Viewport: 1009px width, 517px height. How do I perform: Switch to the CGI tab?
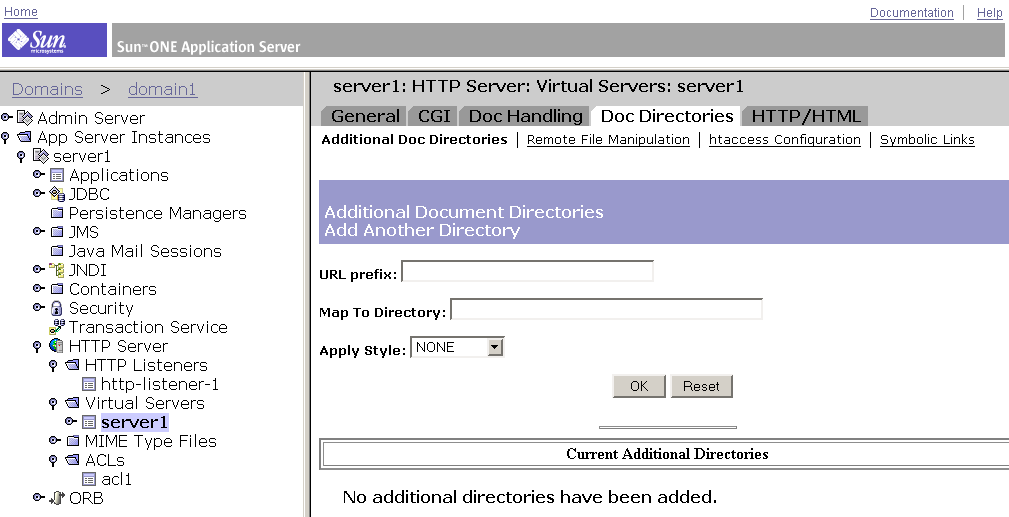point(434,116)
